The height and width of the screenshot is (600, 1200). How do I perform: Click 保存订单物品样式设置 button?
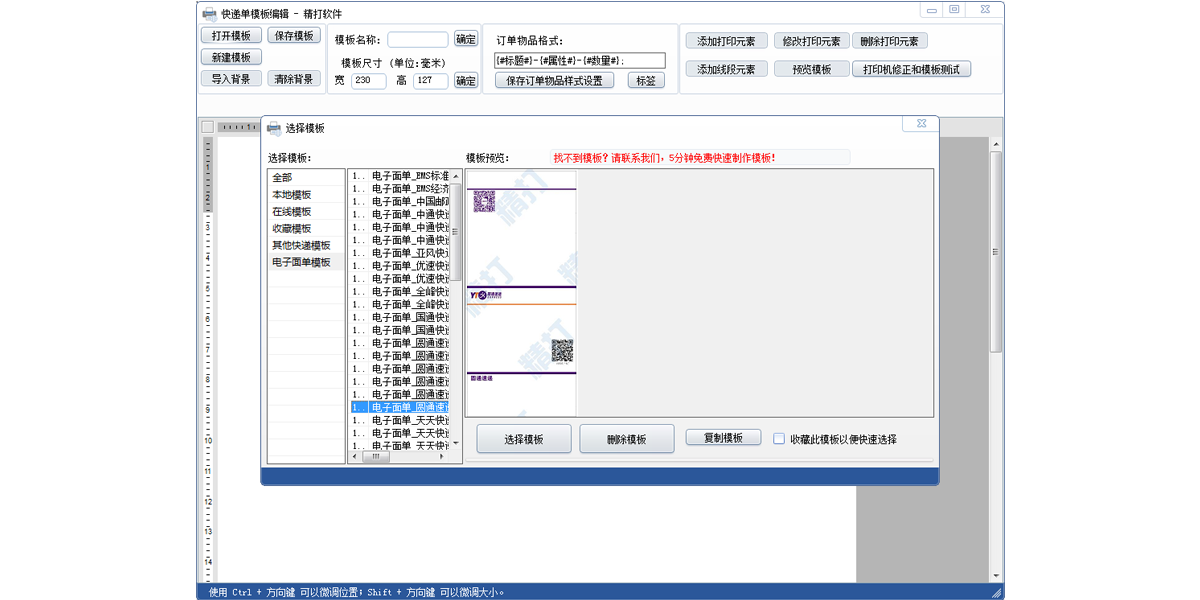tap(554, 81)
